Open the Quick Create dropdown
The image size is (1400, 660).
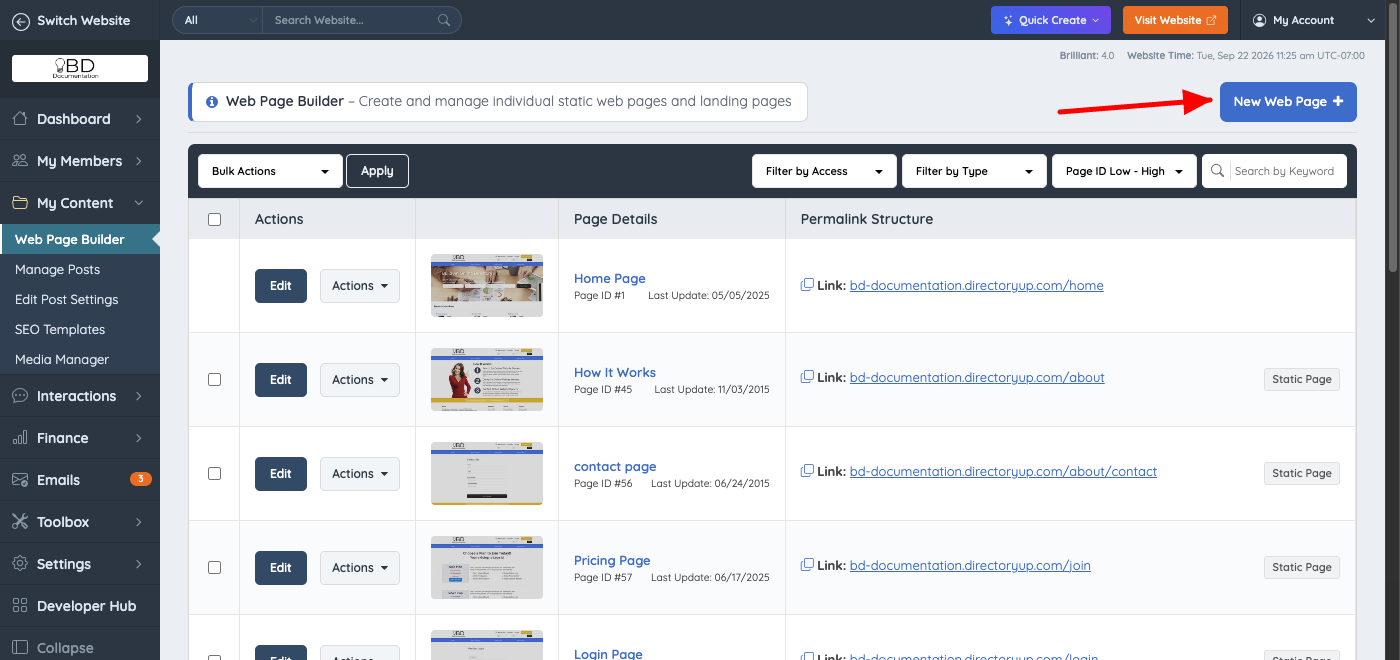(1051, 20)
